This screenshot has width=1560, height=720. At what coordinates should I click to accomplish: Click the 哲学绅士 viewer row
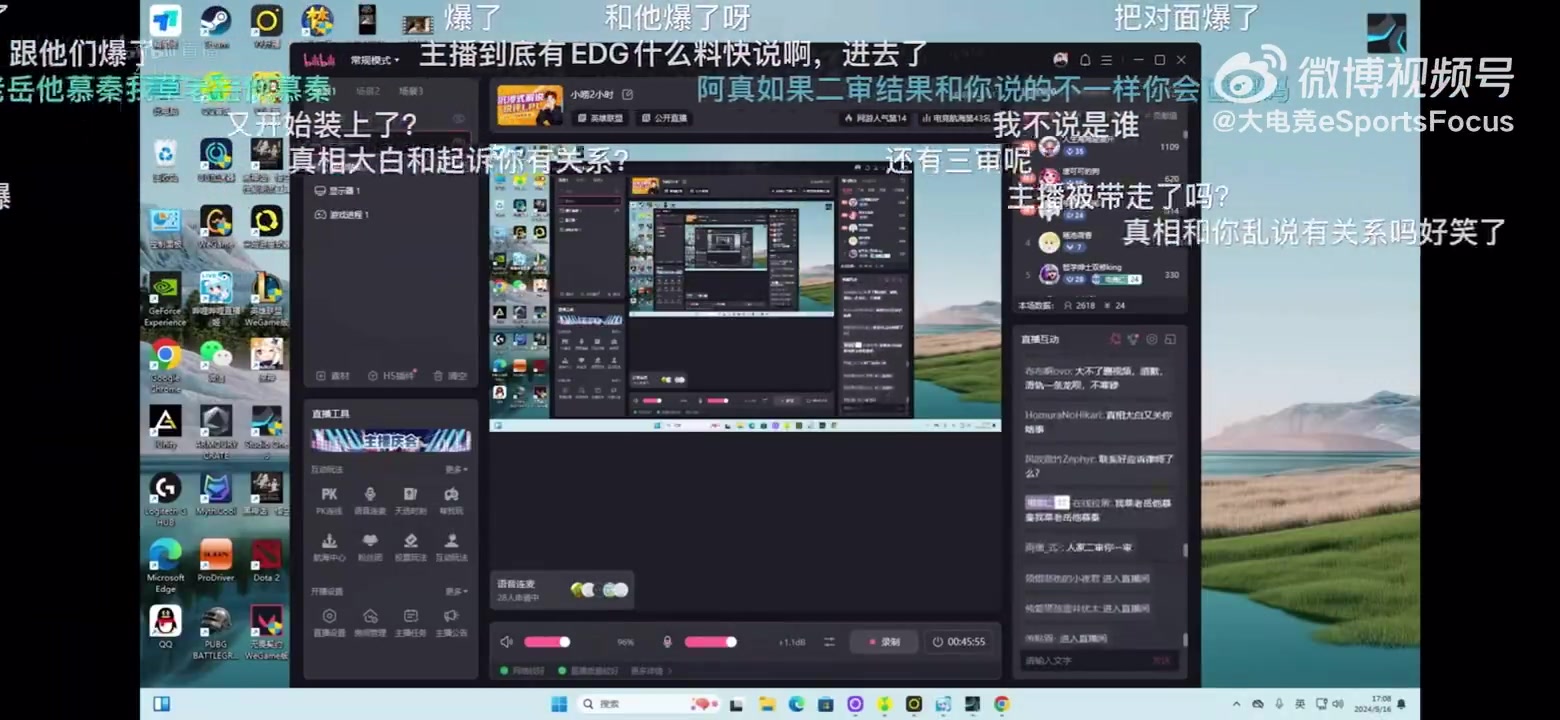pyautogui.click(x=1099, y=274)
